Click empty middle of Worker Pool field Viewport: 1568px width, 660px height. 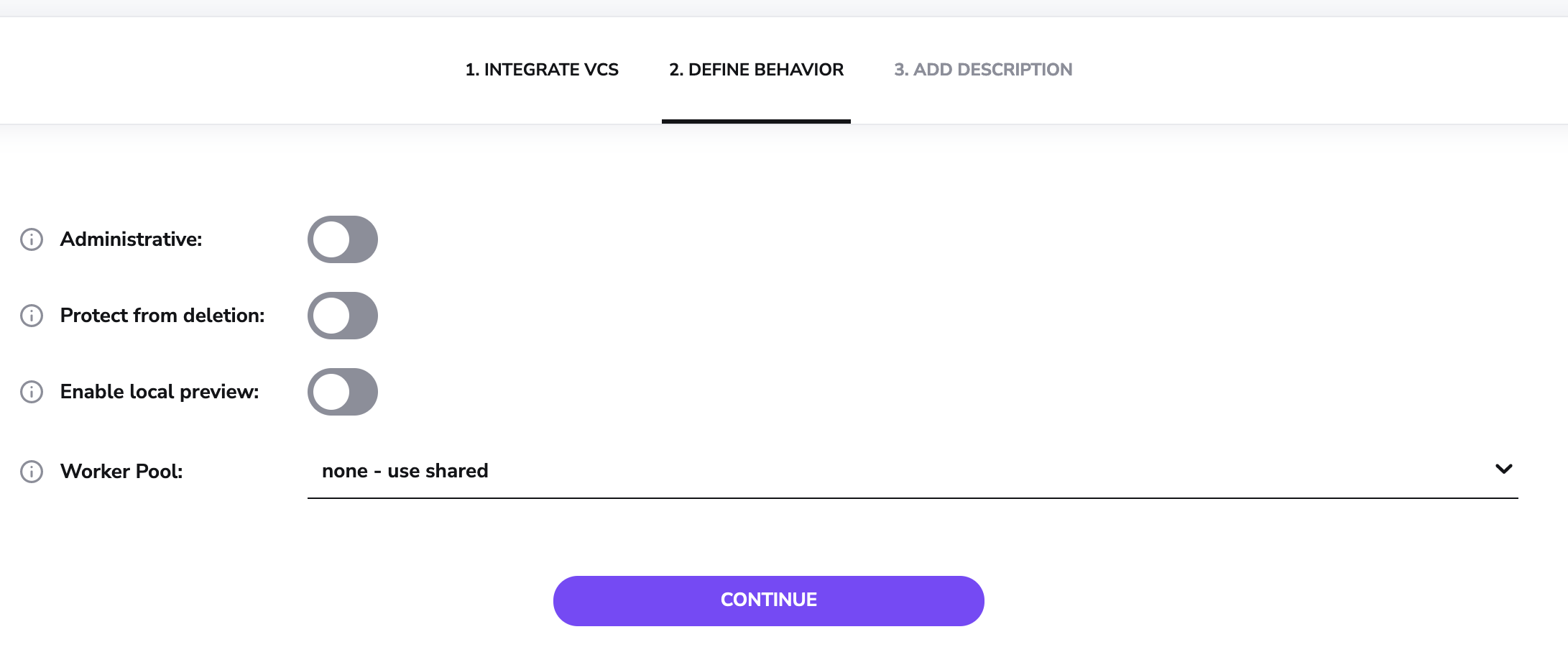click(913, 471)
